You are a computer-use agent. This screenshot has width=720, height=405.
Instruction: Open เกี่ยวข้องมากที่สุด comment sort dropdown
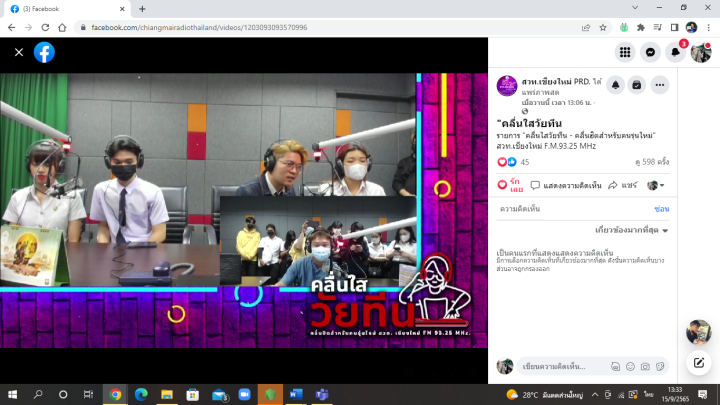pyautogui.click(x=631, y=230)
